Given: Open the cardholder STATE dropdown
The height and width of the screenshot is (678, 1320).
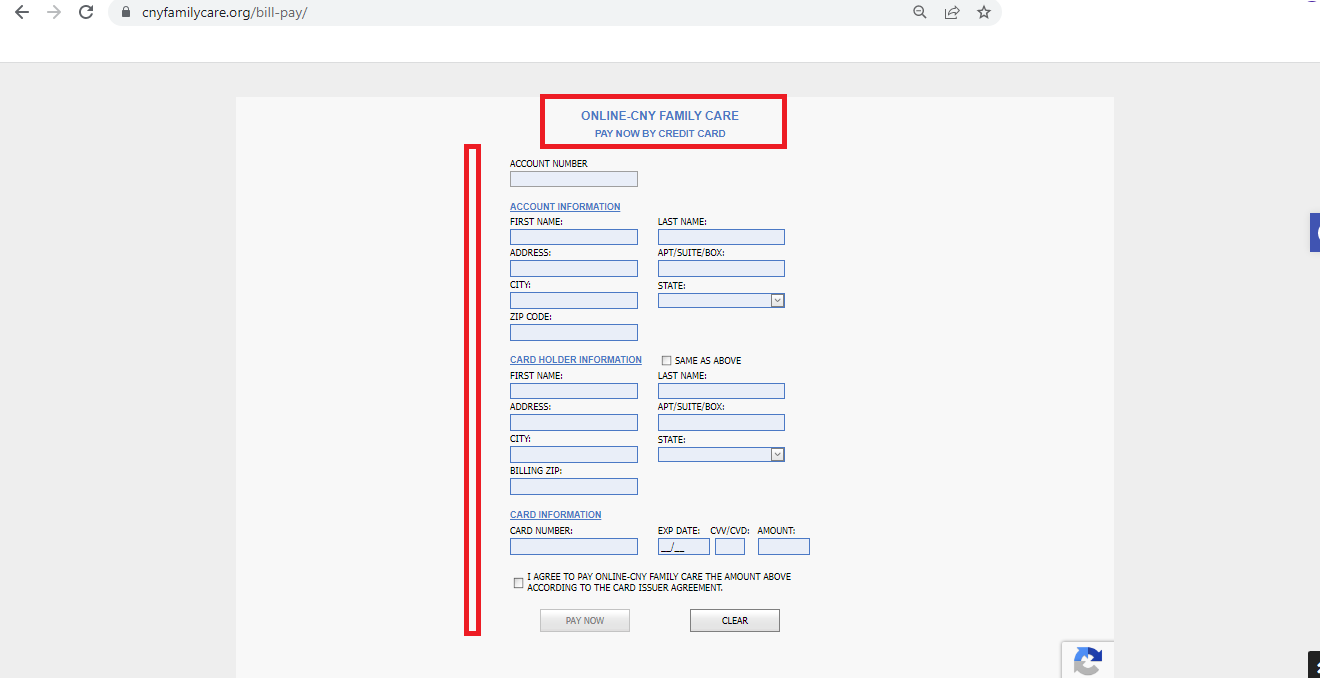Looking at the screenshot, I should point(777,454).
